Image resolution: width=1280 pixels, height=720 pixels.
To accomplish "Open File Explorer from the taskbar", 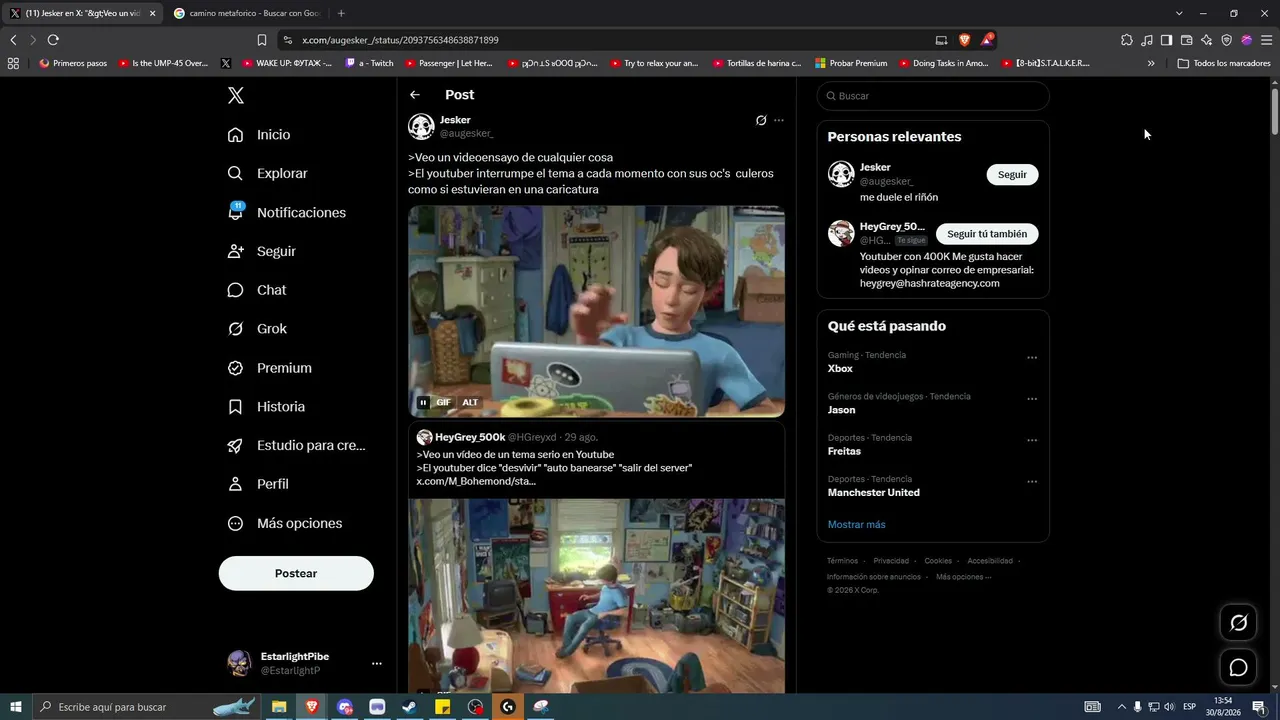I will tap(279, 707).
